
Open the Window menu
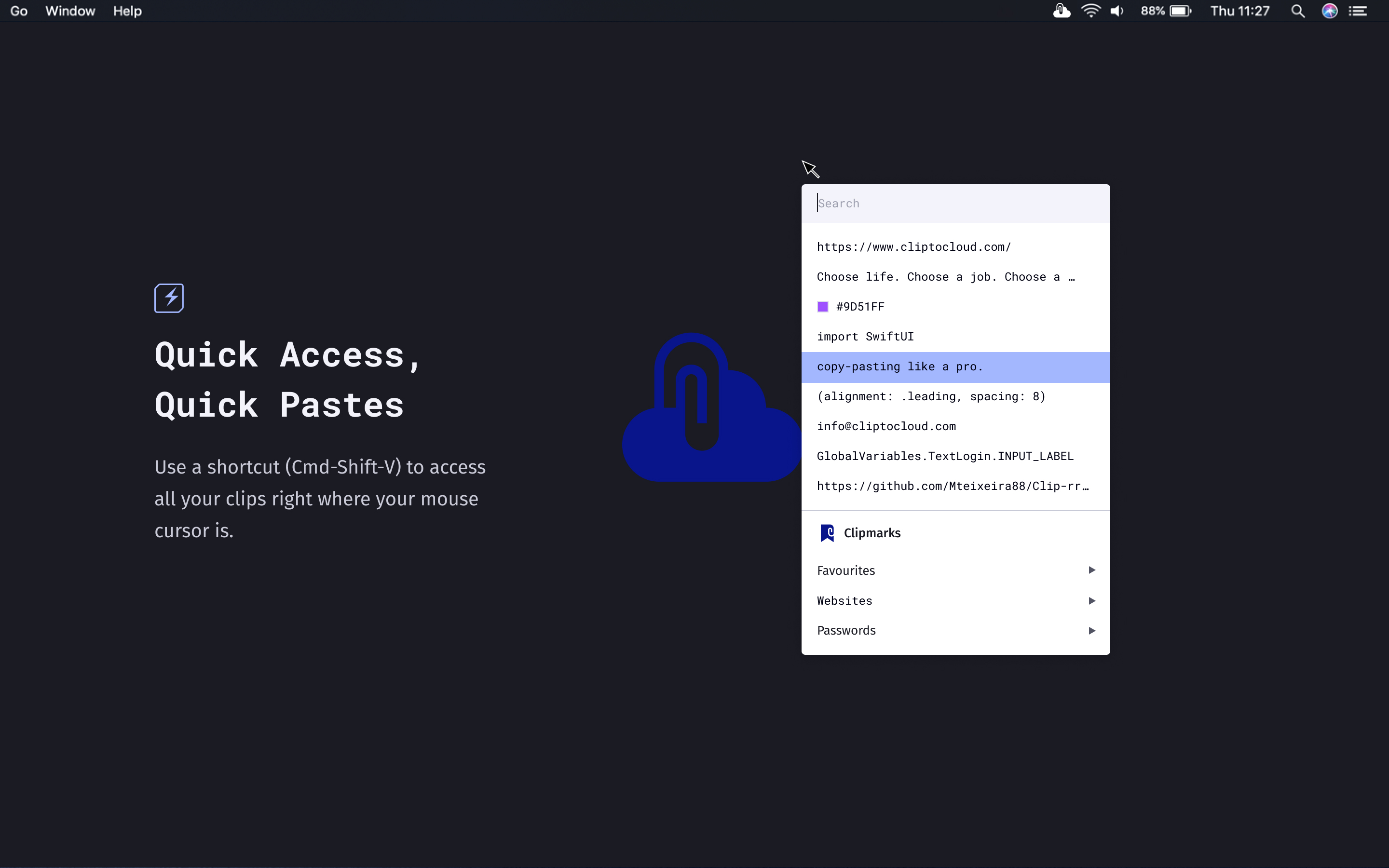70,11
